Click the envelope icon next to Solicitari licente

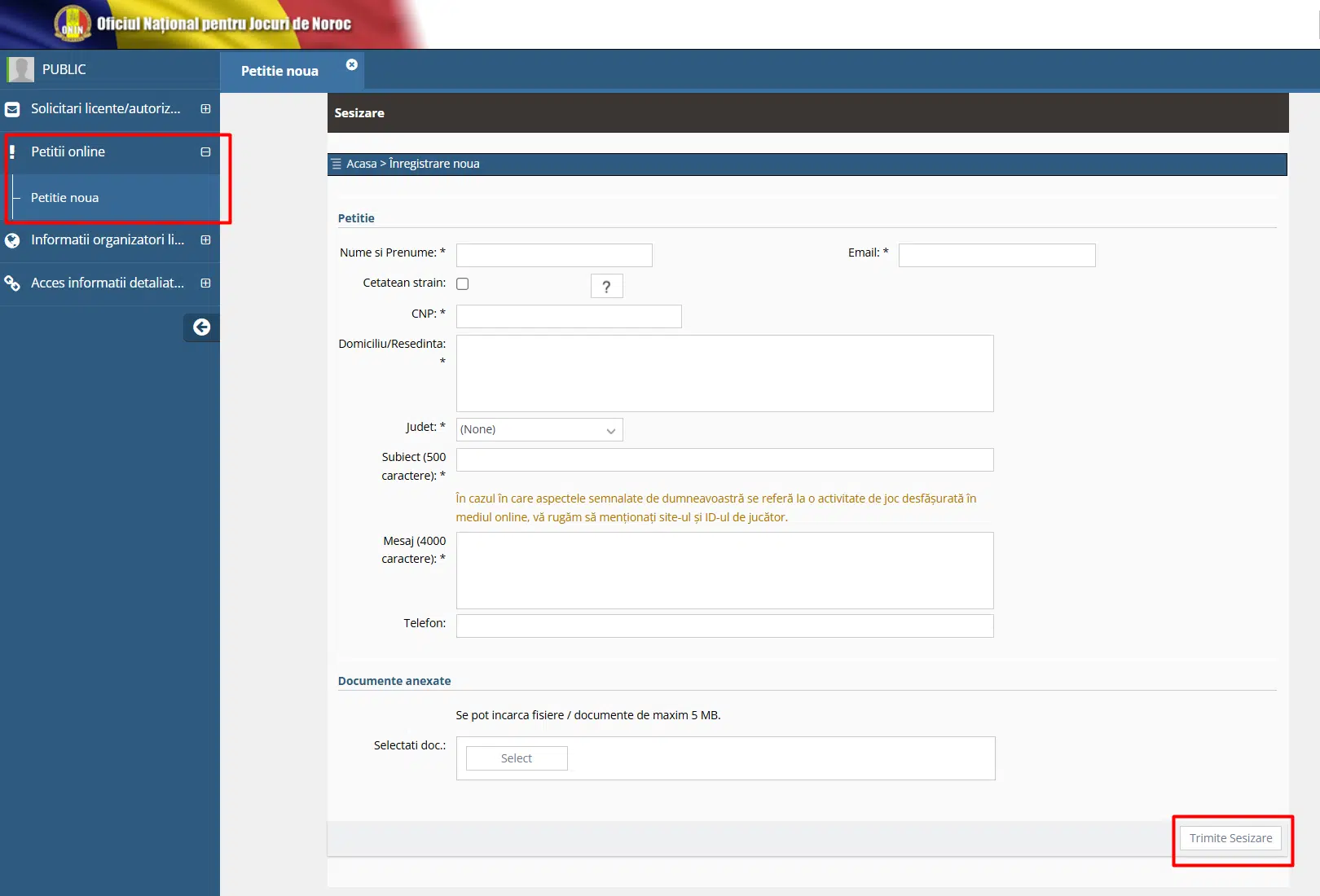click(12, 108)
